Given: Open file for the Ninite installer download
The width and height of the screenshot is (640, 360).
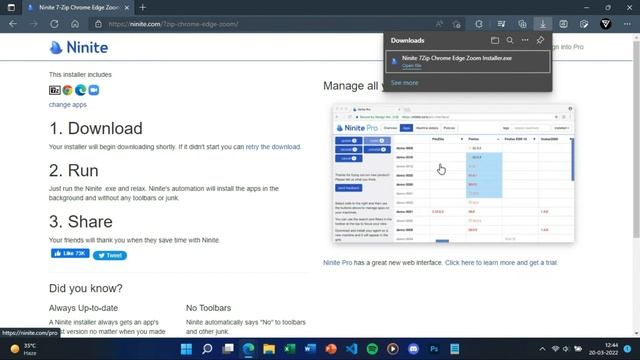Looking at the screenshot, I should click(x=411, y=66).
